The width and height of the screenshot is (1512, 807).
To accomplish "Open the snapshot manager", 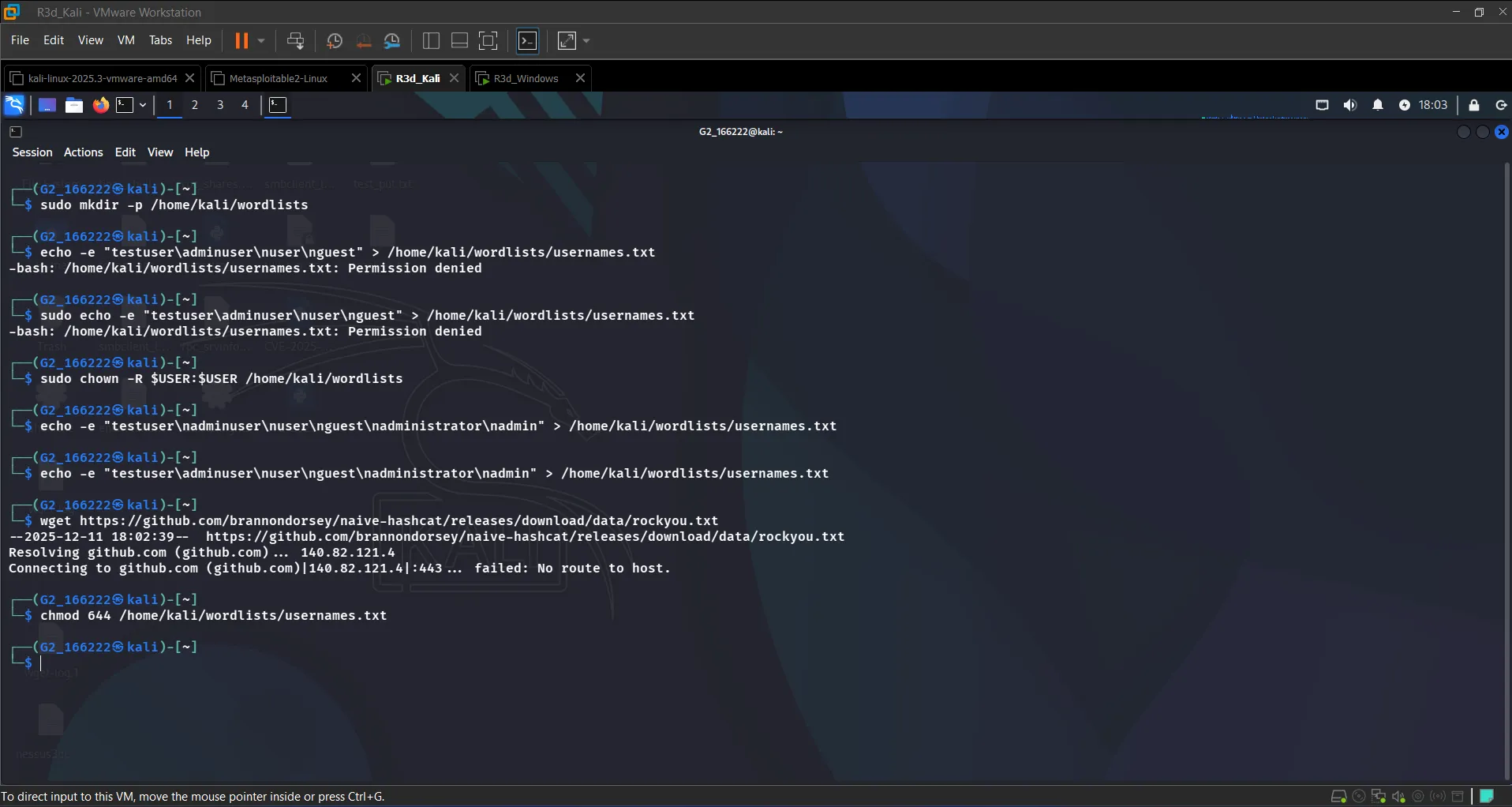I will tap(392, 40).
